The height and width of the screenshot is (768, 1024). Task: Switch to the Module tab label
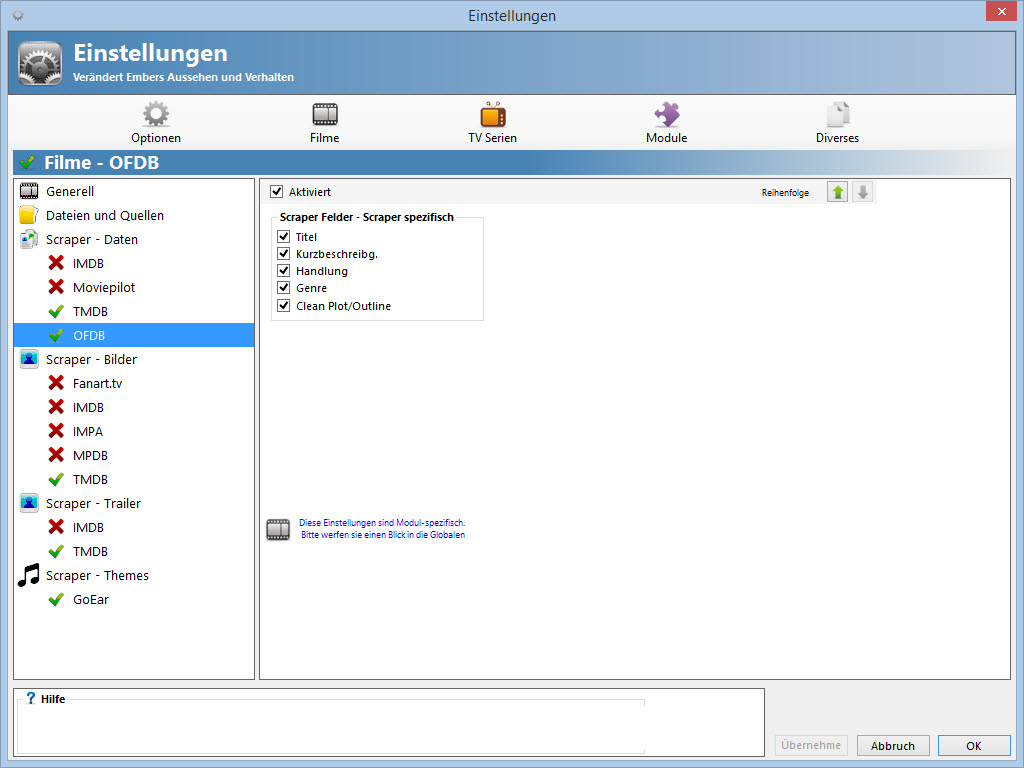(x=667, y=138)
